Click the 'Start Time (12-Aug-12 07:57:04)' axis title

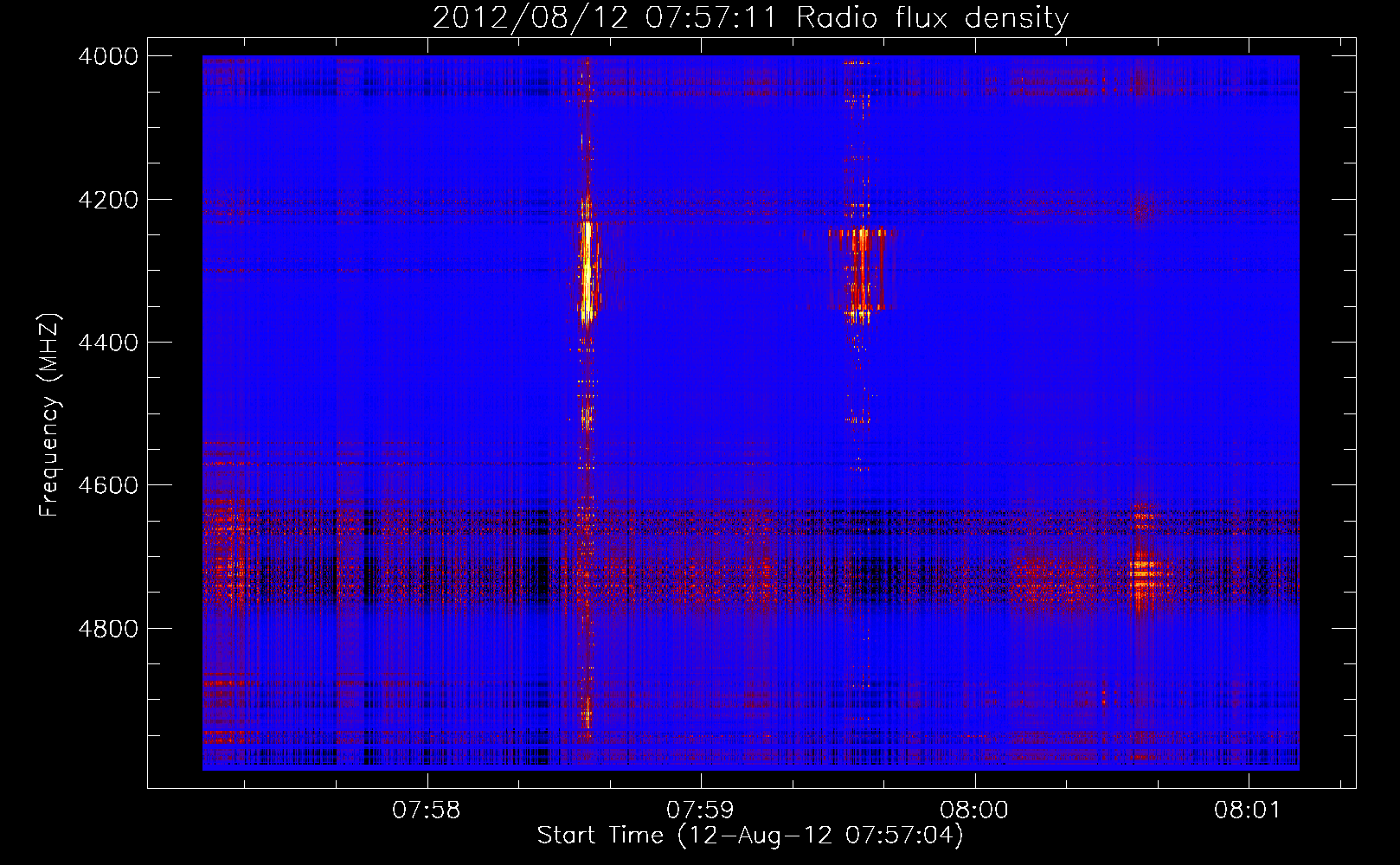point(750,836)
